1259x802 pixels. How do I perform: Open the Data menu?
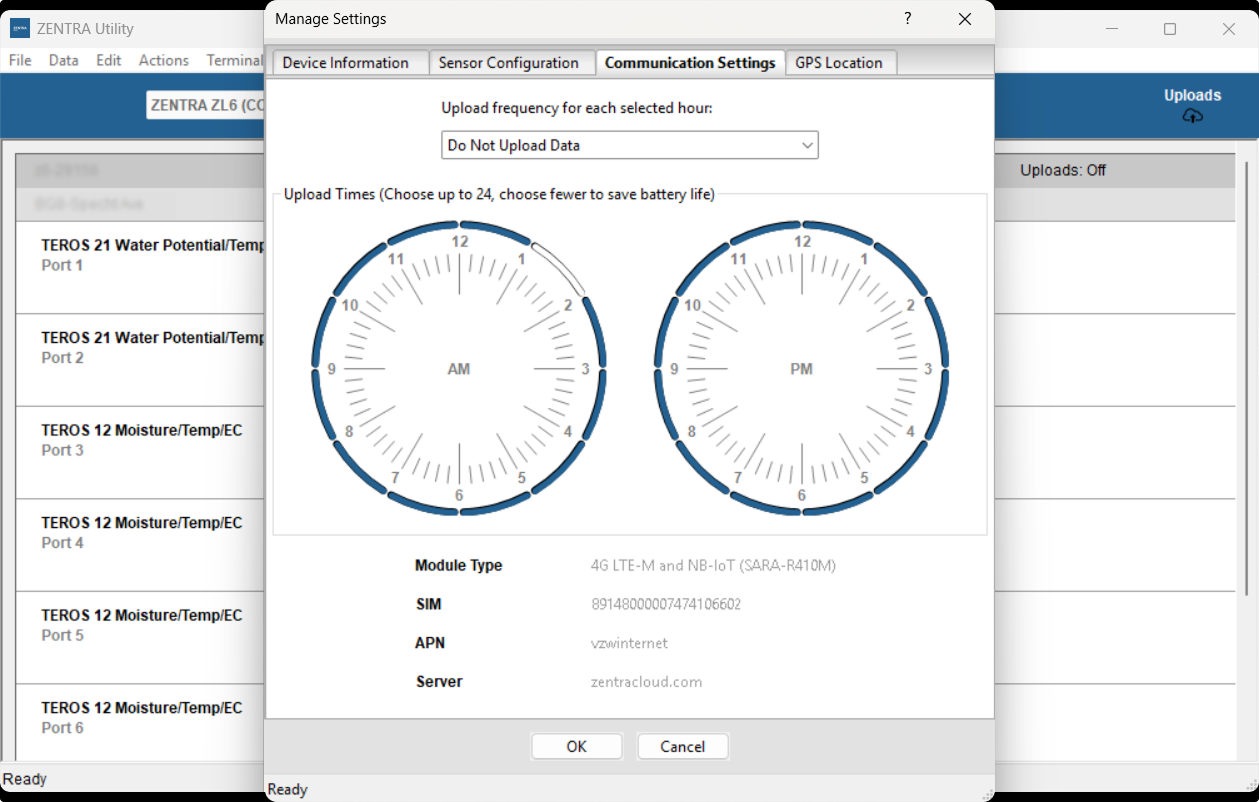pos(64,60)
